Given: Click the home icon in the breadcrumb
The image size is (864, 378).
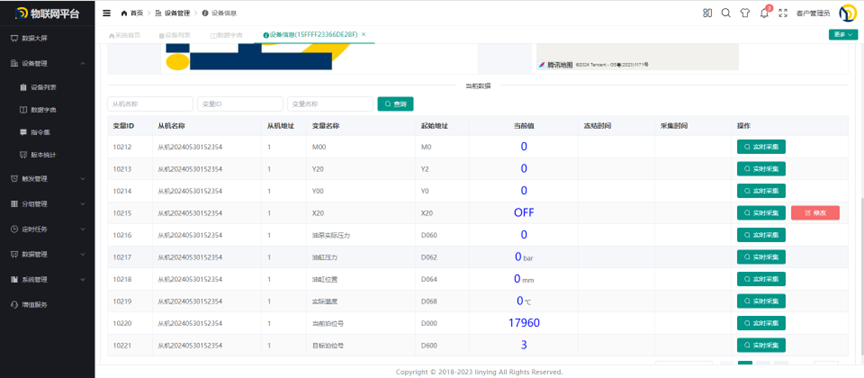Looking at the screenshot, I should [x=124, y=13].
